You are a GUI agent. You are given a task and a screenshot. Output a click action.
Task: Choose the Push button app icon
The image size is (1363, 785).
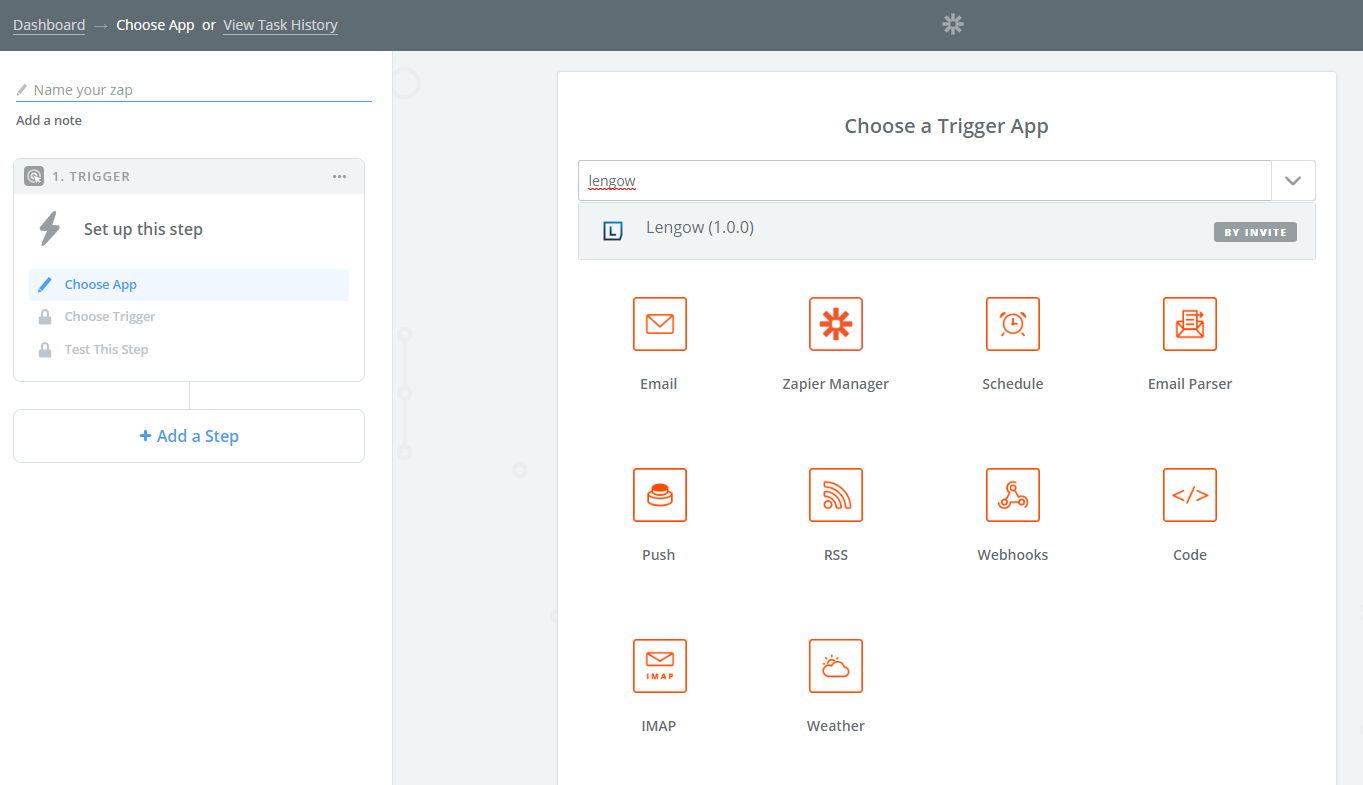659,495
